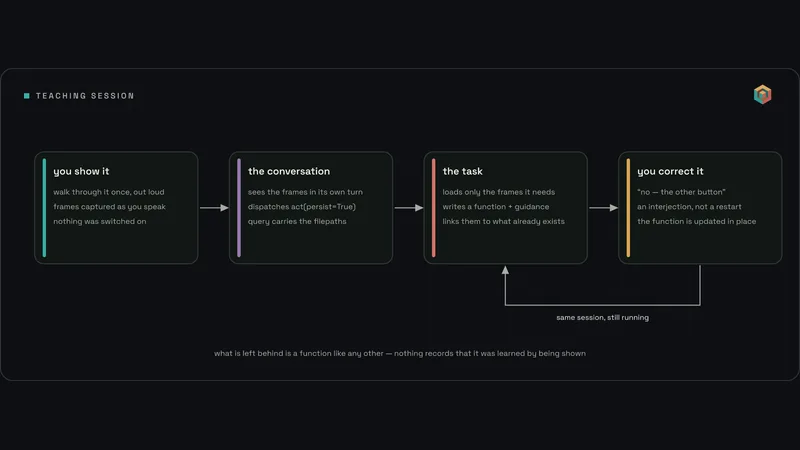Click the arrow from you show it to conversation
The width and height of the screenshot is (800, 450).
coord(214,208)
